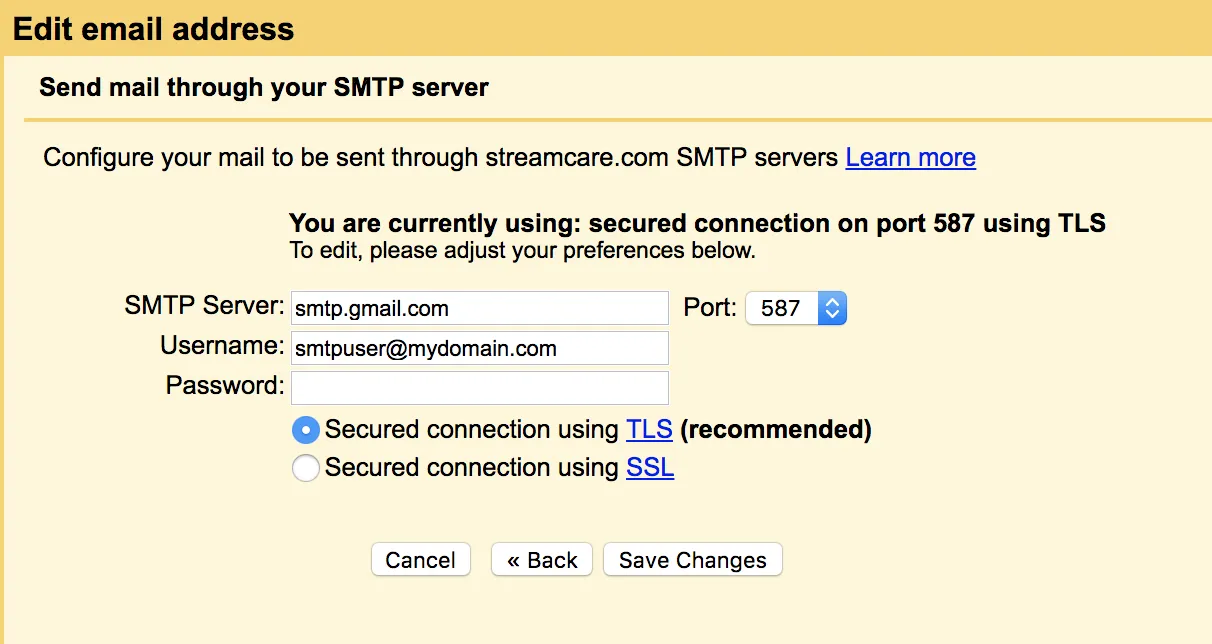Click the Save Changes button

[x=692, y=560]
